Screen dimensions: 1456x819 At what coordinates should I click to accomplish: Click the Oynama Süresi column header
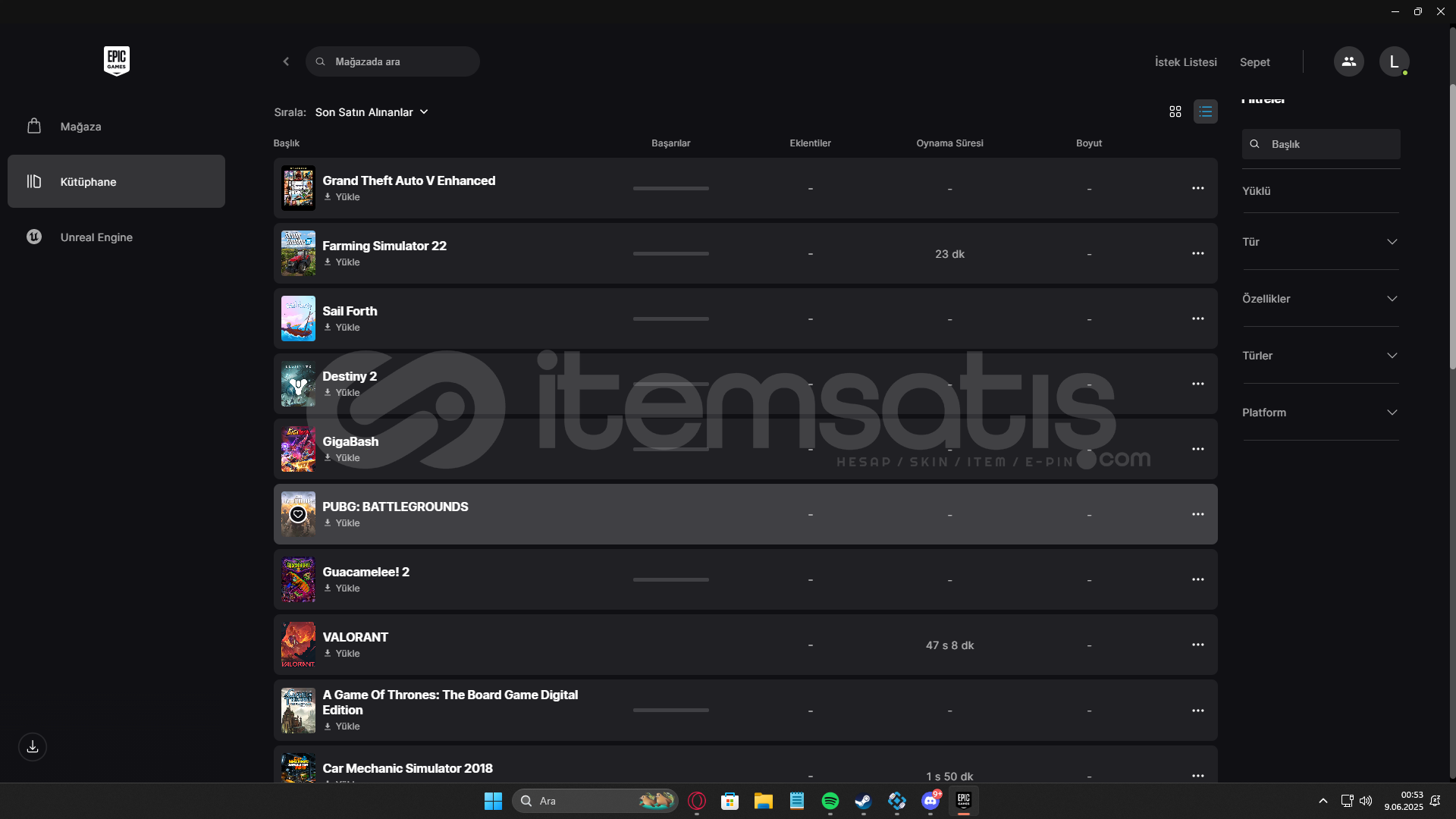[x=949, y=143]
